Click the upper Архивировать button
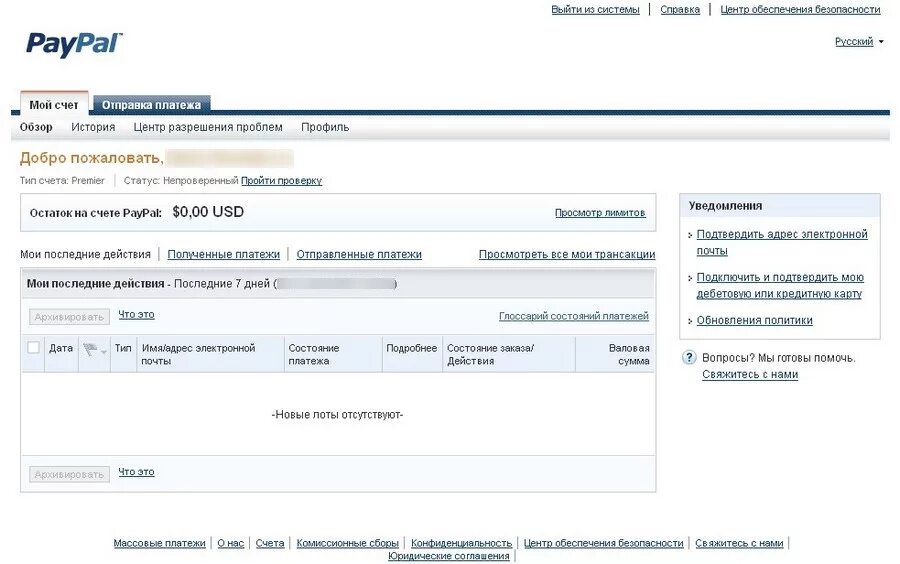Viewport: 900px width, 564px height. coord(69,317)
